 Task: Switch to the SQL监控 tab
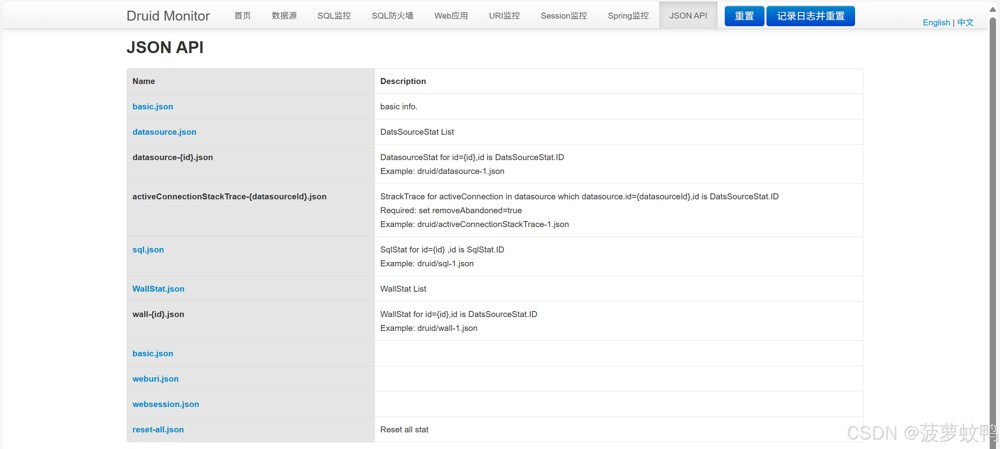(334, 16)
